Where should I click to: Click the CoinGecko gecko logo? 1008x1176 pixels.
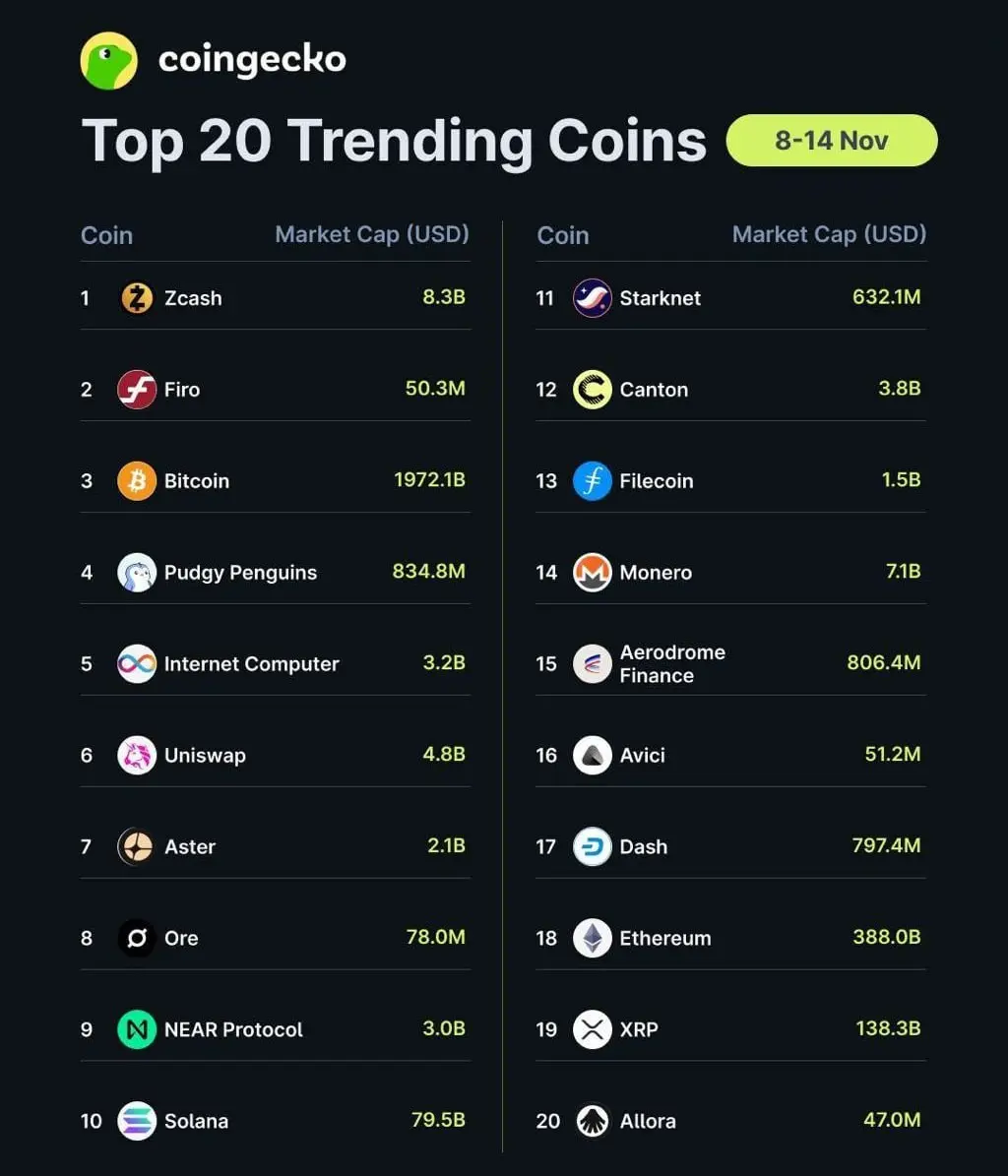pyautogui.click(x=108, y=60)
